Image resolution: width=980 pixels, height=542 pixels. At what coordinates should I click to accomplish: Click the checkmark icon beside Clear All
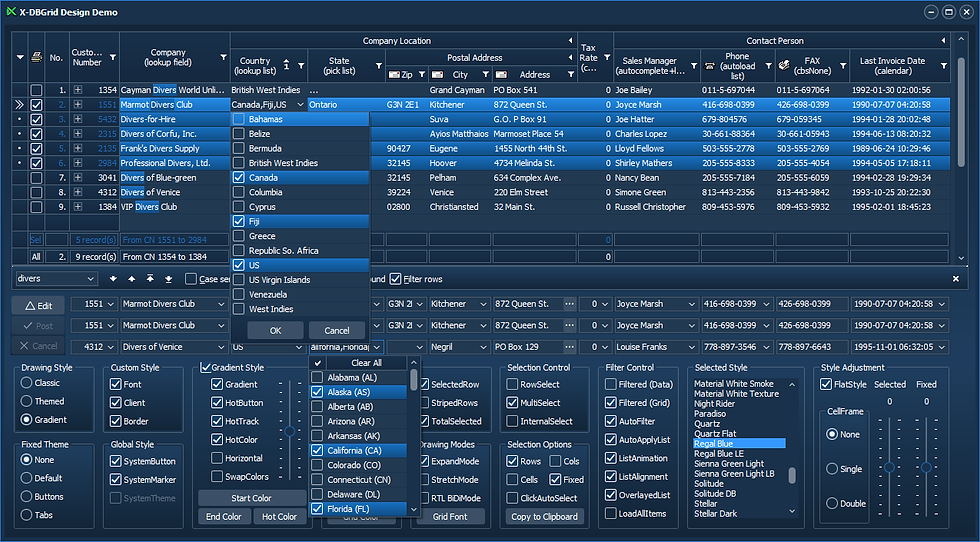pos(318,363)
